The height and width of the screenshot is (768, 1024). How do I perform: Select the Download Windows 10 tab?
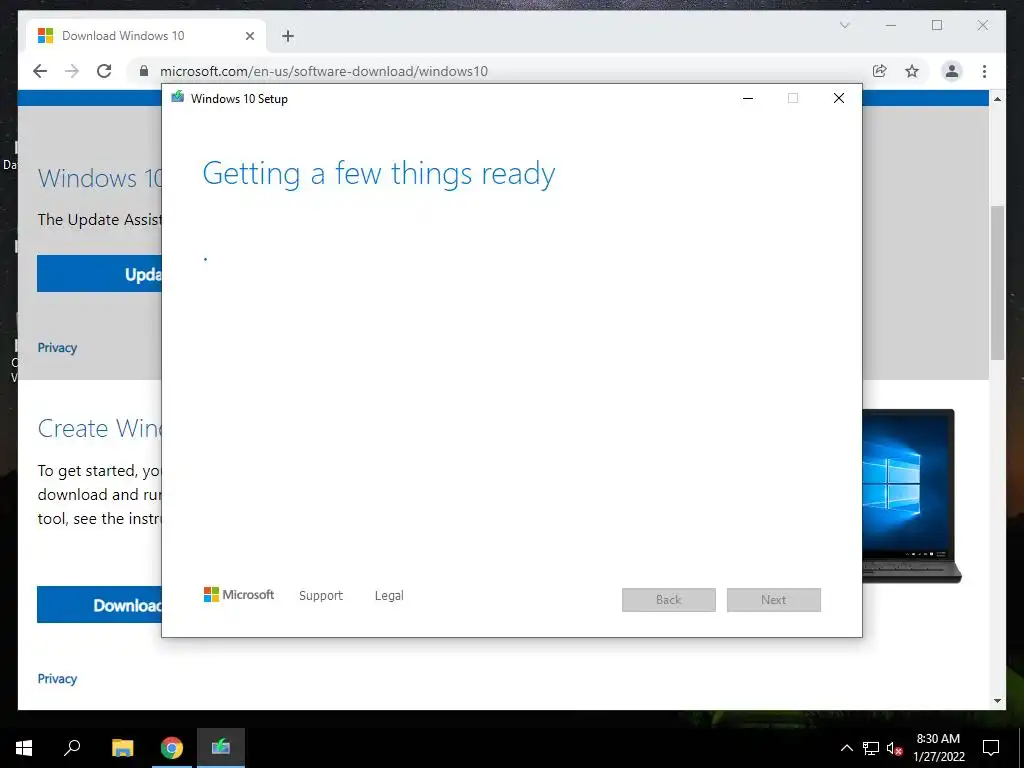coord(146,36)
